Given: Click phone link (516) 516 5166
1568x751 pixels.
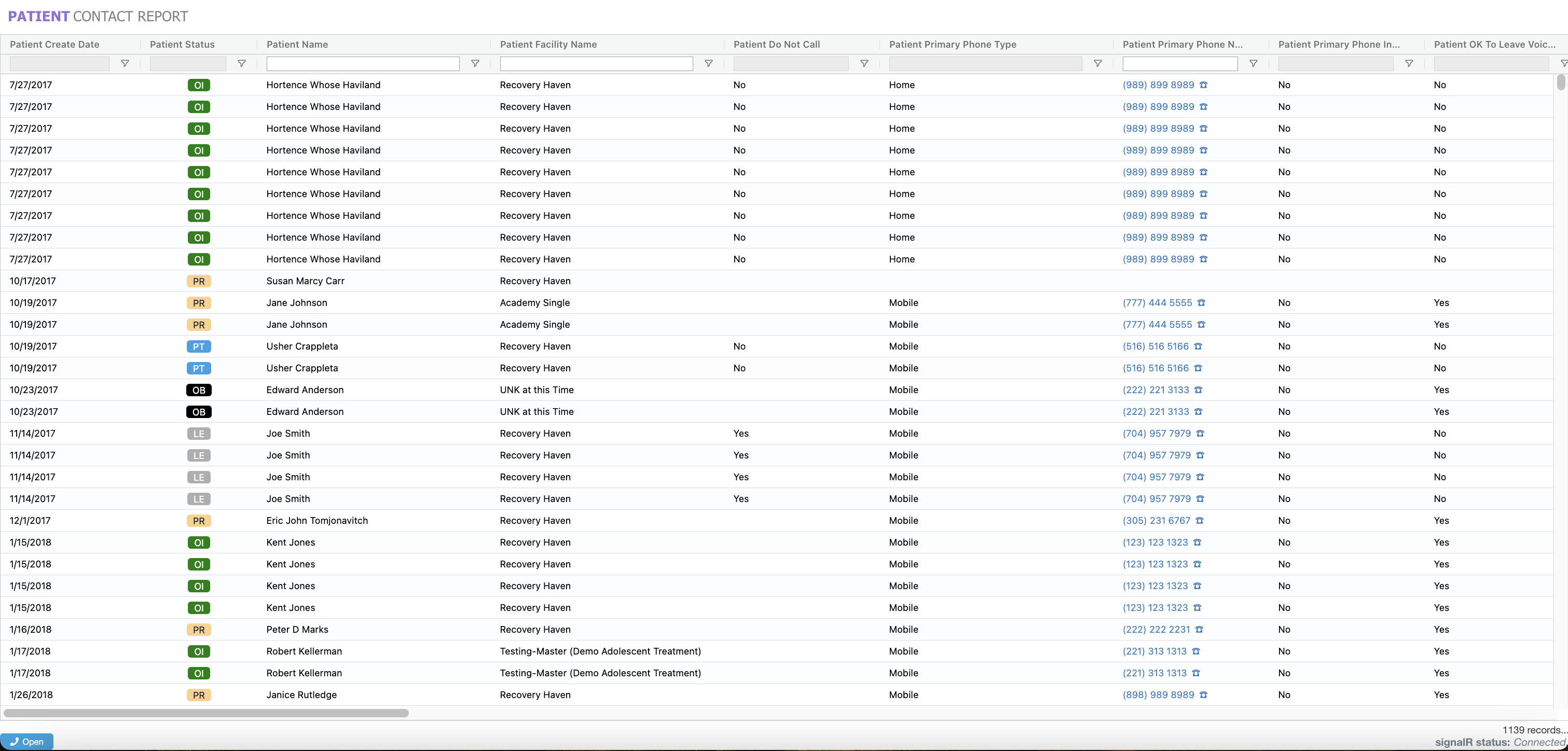Looking at the screenshot, I should 1156,346.
